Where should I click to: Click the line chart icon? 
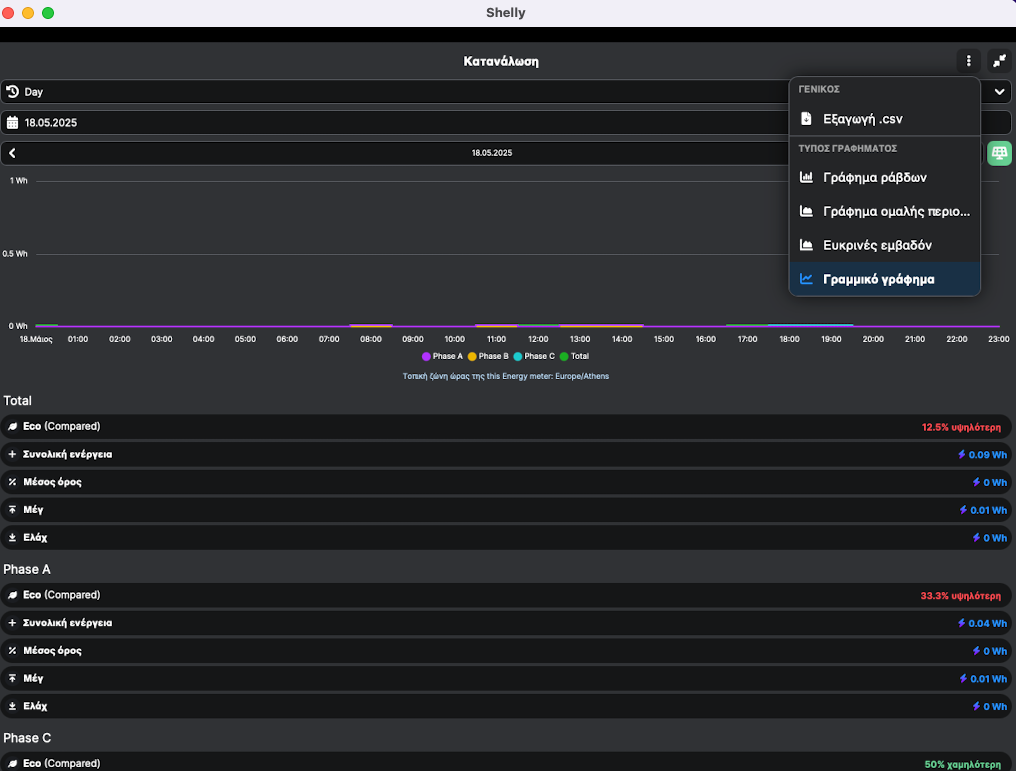click(x=806, y=279)
